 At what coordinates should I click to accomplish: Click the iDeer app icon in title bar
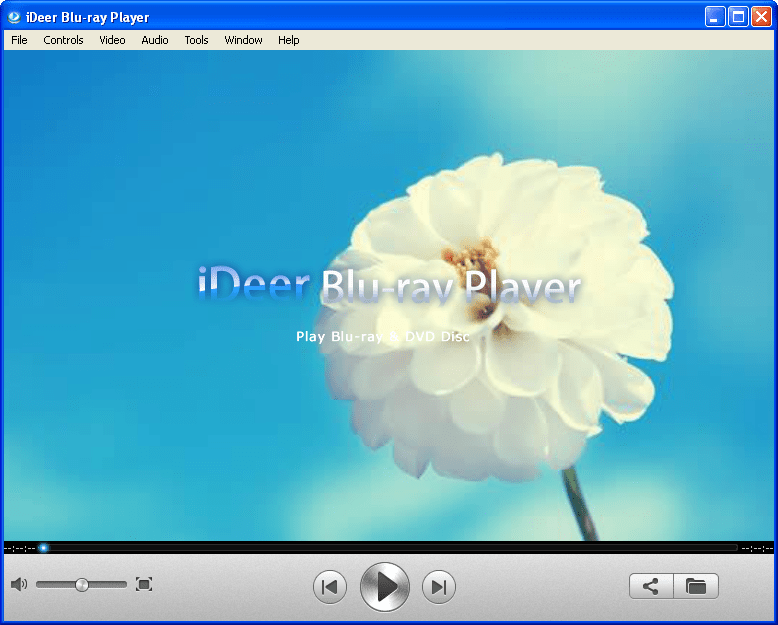(14, 17)
